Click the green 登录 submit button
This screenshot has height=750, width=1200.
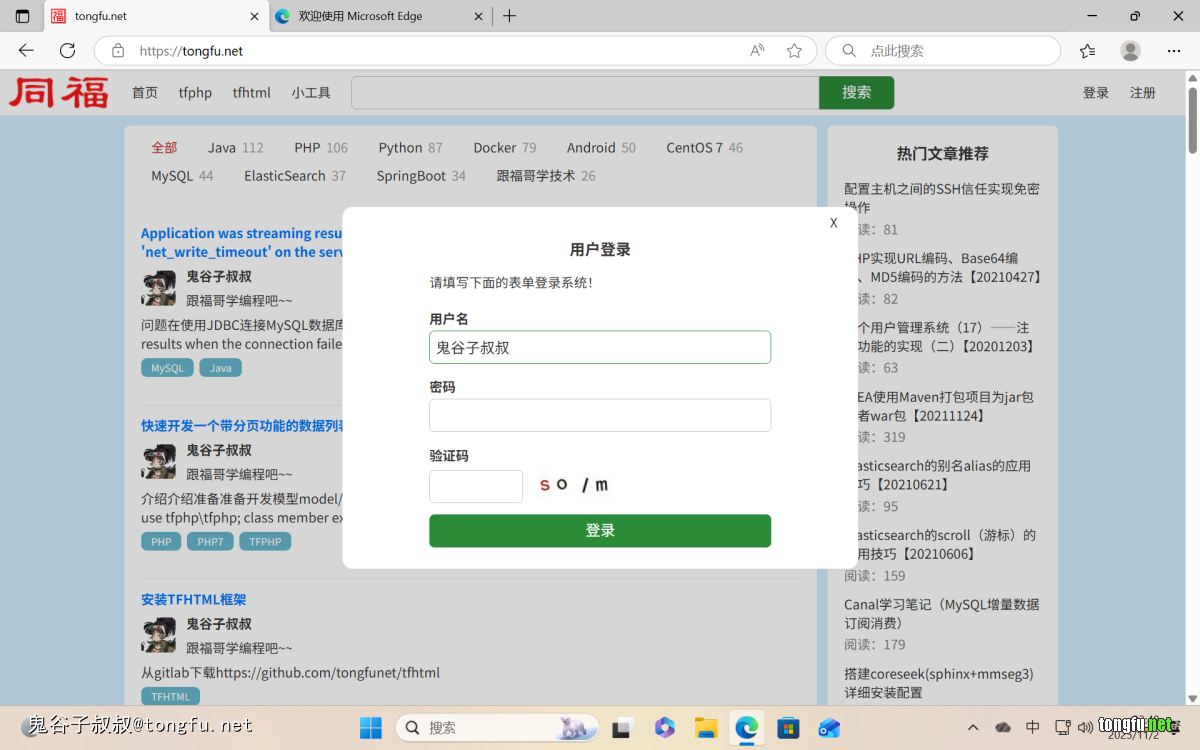click(600, 531)
